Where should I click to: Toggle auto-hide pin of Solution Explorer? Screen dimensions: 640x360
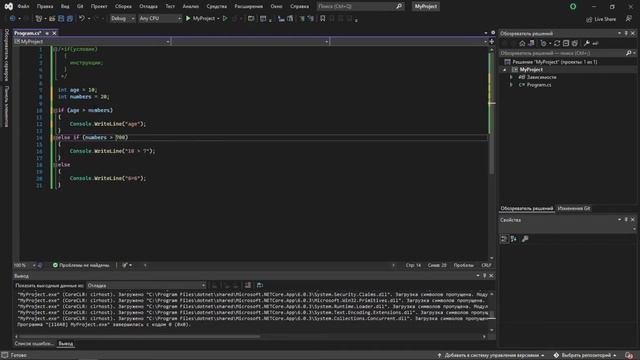click(x=626, y=33)
